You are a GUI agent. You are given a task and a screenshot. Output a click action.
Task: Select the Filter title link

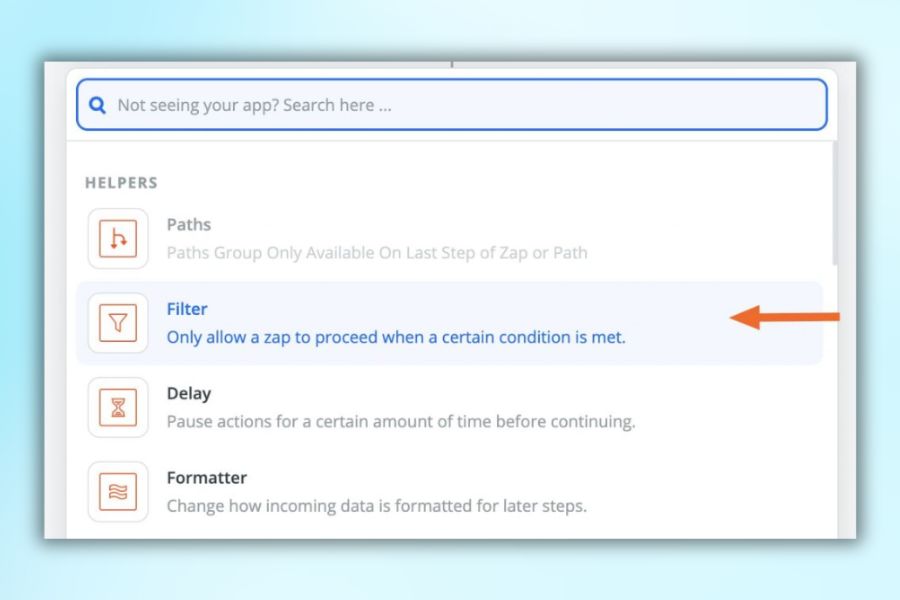point(187,309)
